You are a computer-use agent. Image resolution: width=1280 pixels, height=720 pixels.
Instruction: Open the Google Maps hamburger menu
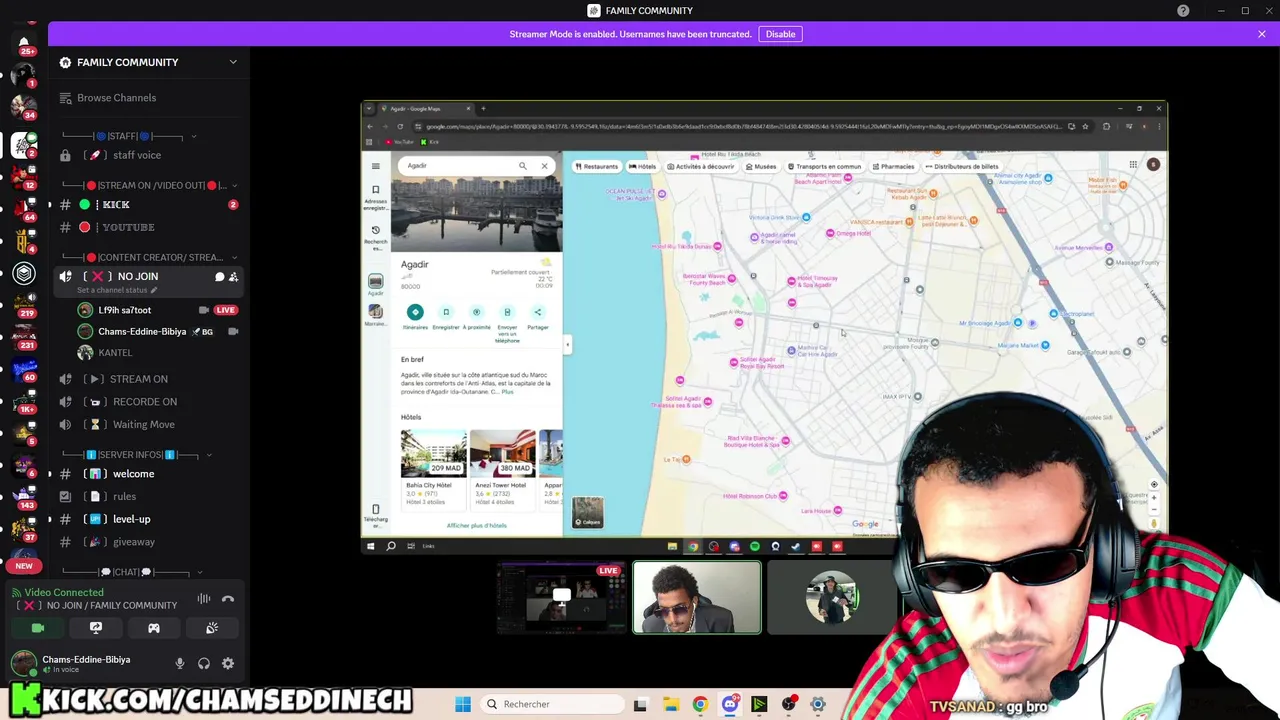click(376, 166)
